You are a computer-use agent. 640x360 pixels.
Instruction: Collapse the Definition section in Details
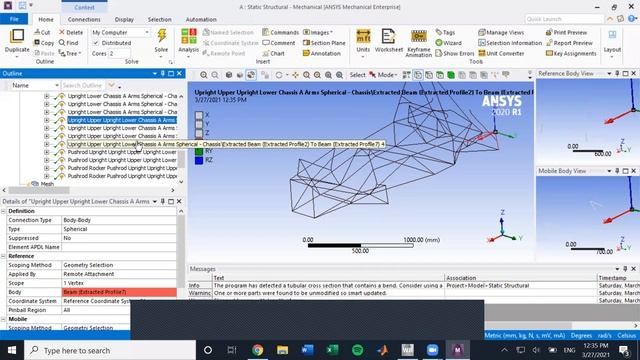[x=3, y=211]
